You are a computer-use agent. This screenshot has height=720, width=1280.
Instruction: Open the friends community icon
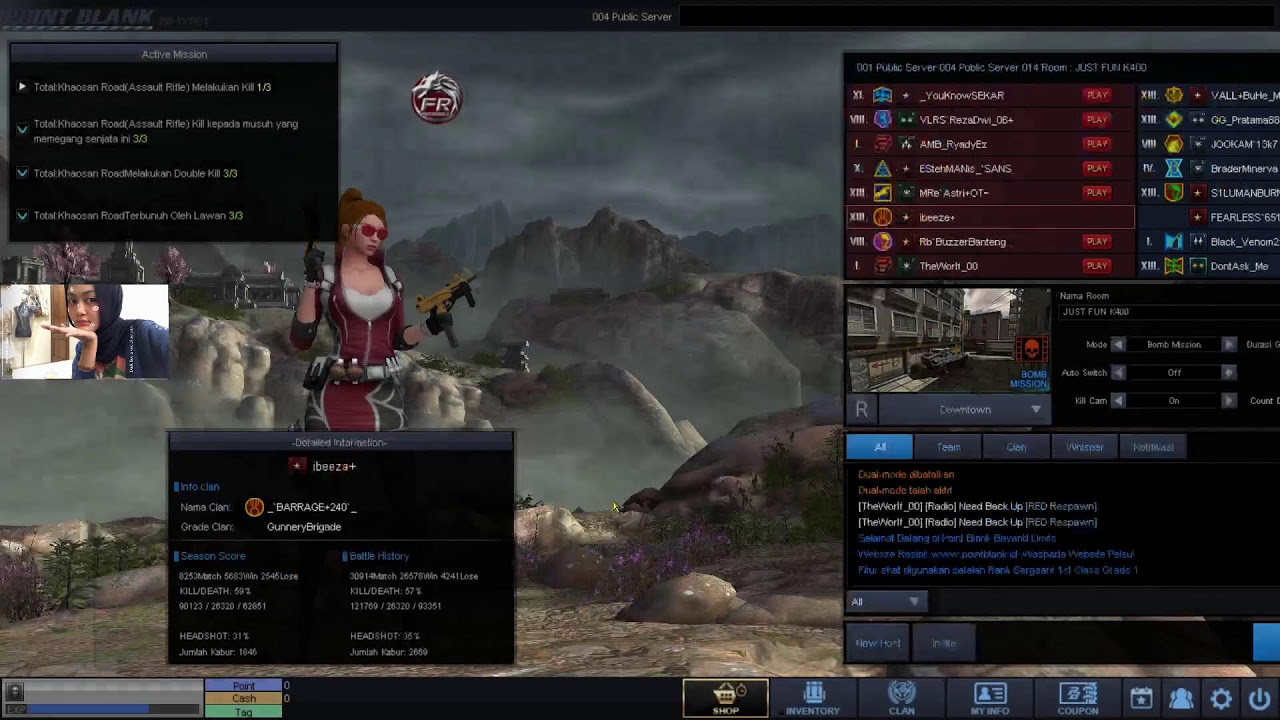coord(1181,699)
